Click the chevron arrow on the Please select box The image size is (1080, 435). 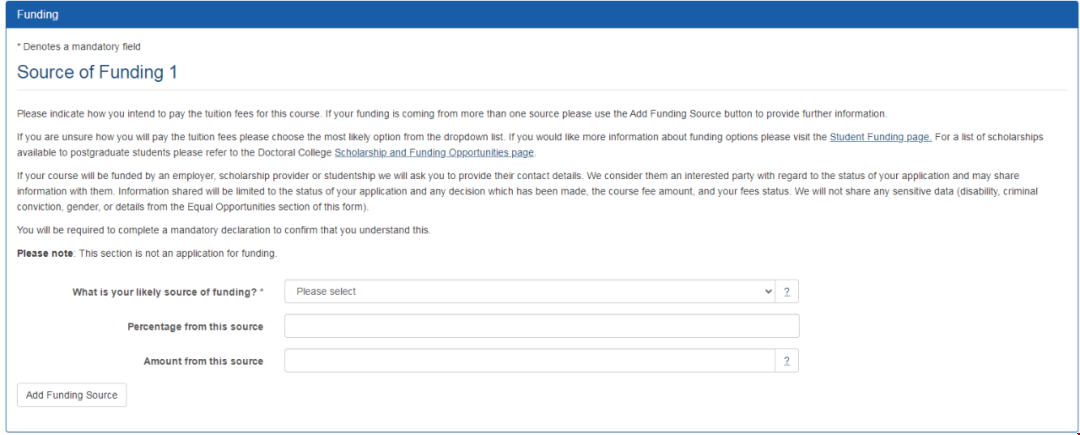coord(768,291)
